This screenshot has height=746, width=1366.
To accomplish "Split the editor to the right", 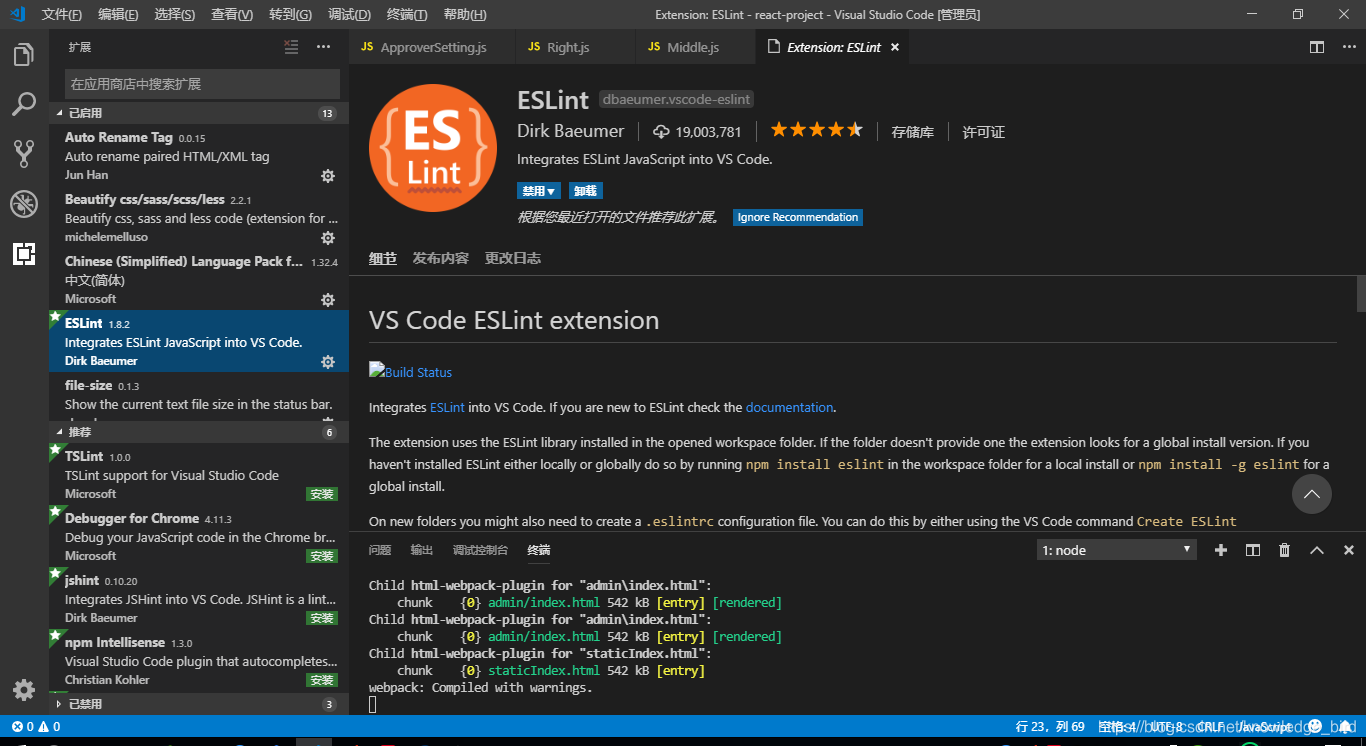I will pyautogui.click(x=1317, y=47).
